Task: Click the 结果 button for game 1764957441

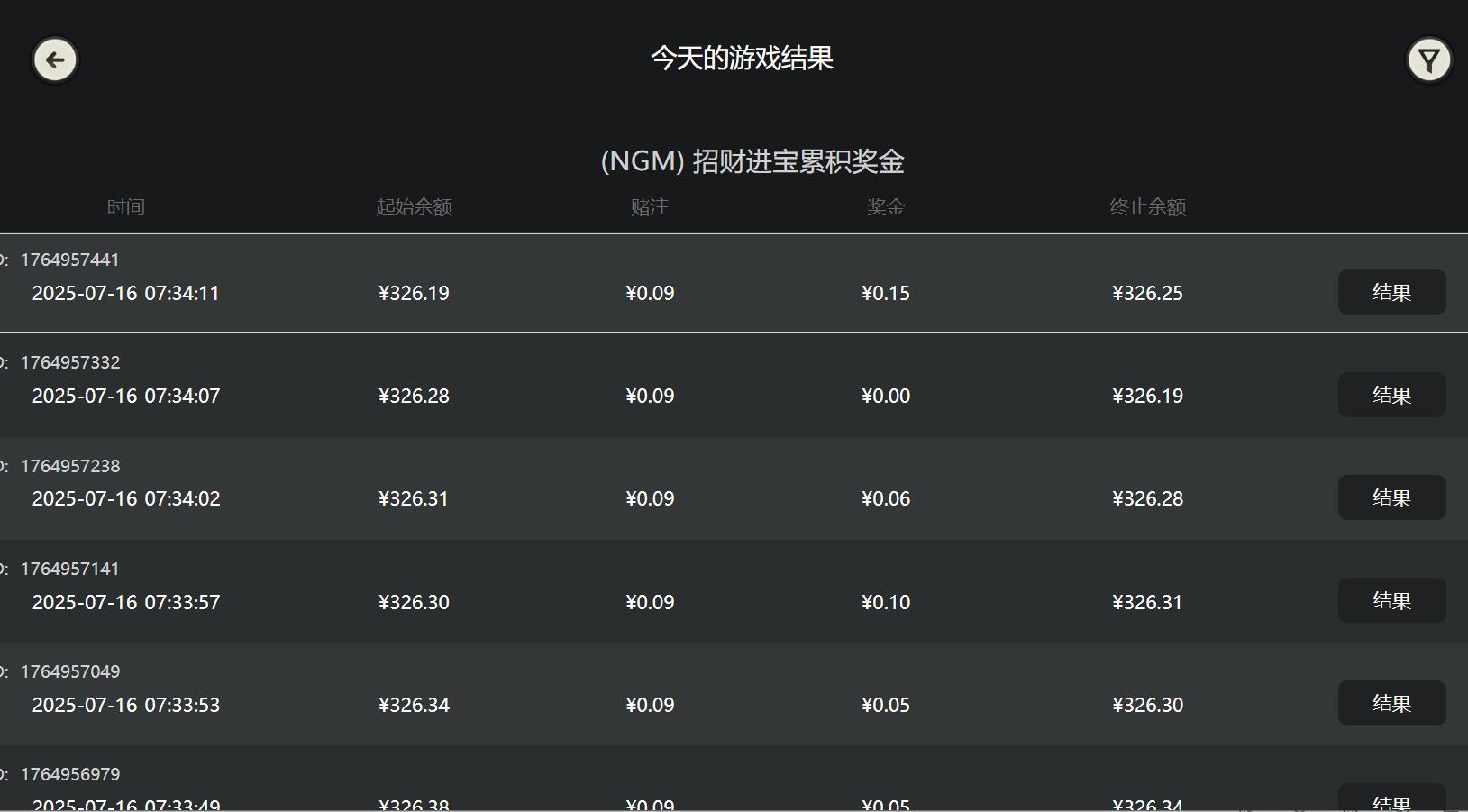Action: (1391, 292)
